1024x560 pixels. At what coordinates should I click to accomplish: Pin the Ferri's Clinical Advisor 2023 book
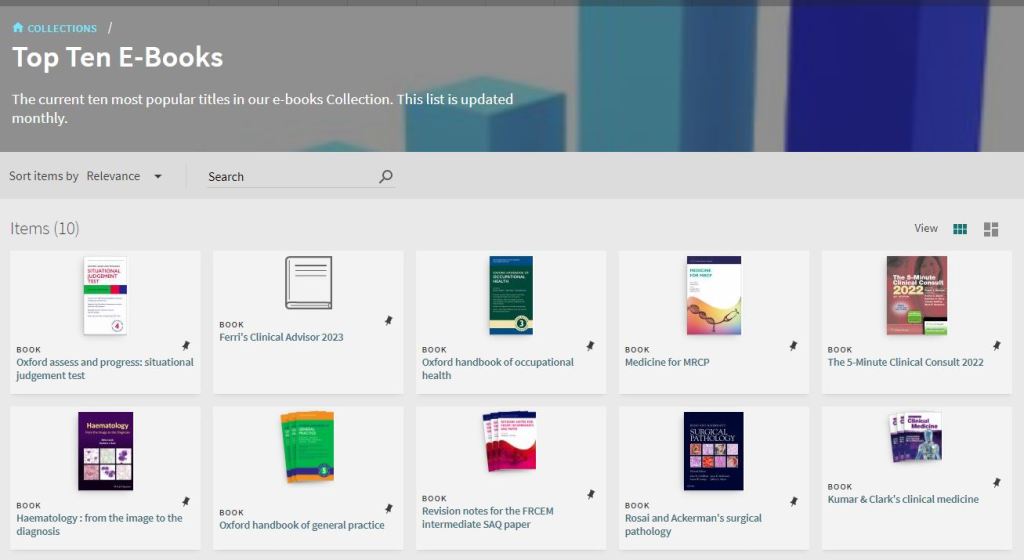(x=388, y=321)
